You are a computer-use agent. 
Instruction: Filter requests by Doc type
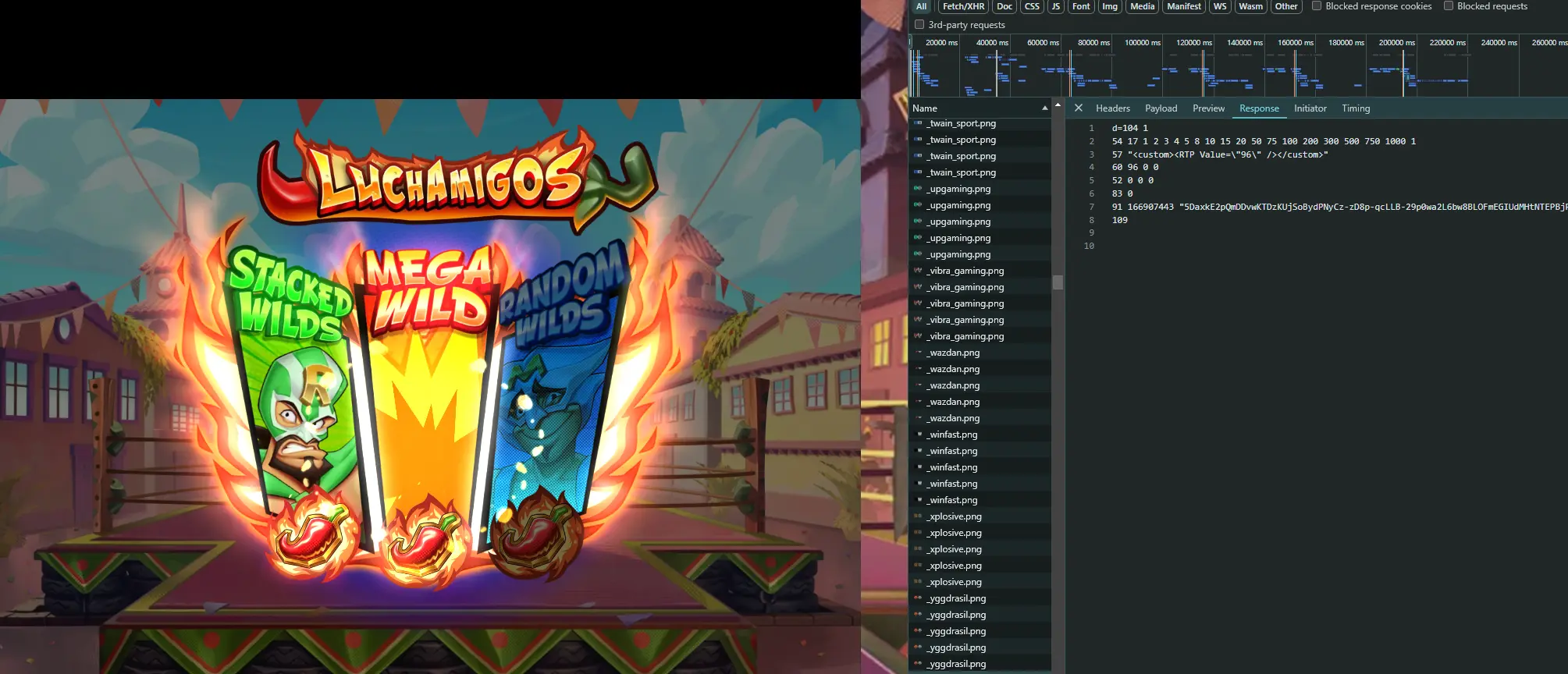pos(1004,6)
